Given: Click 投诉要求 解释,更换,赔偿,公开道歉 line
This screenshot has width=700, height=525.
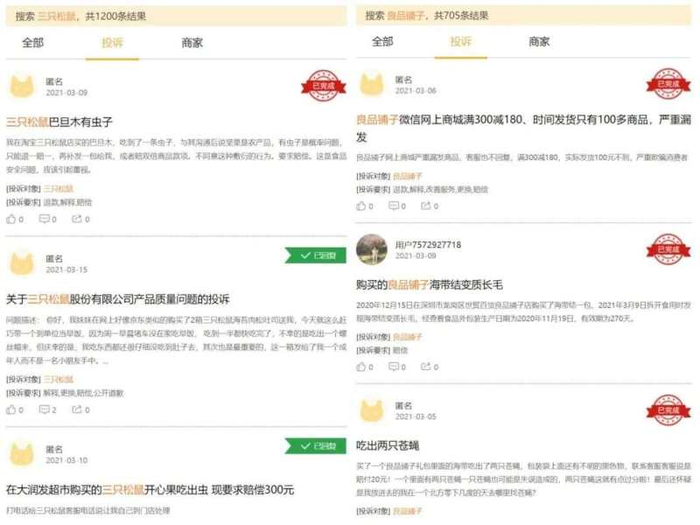Looking at the screenshot, I should pos(65,393).
